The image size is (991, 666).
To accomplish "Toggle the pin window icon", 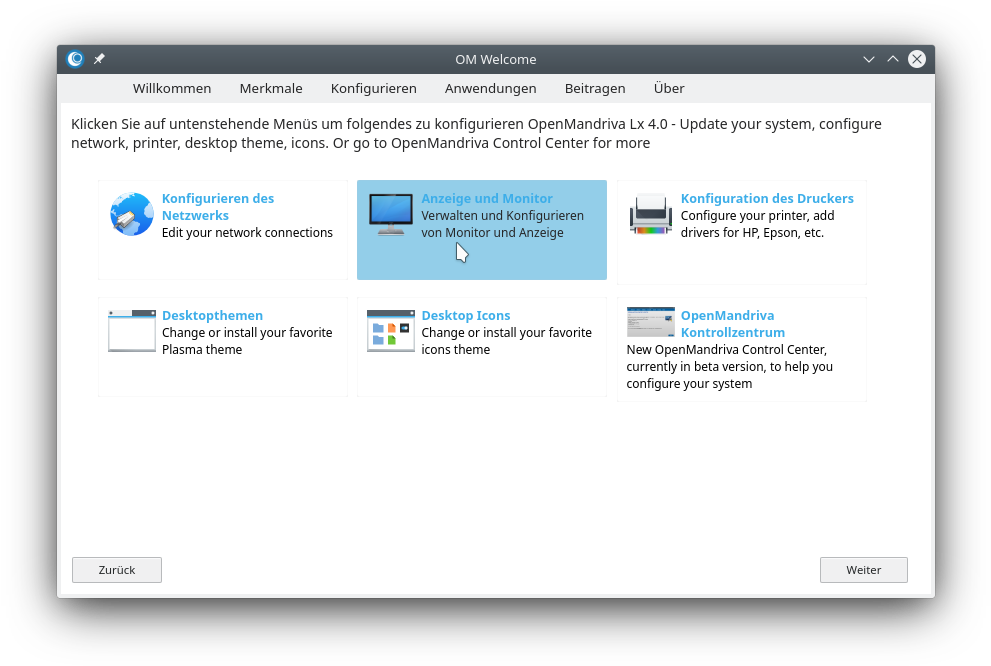I will (99, 59).
